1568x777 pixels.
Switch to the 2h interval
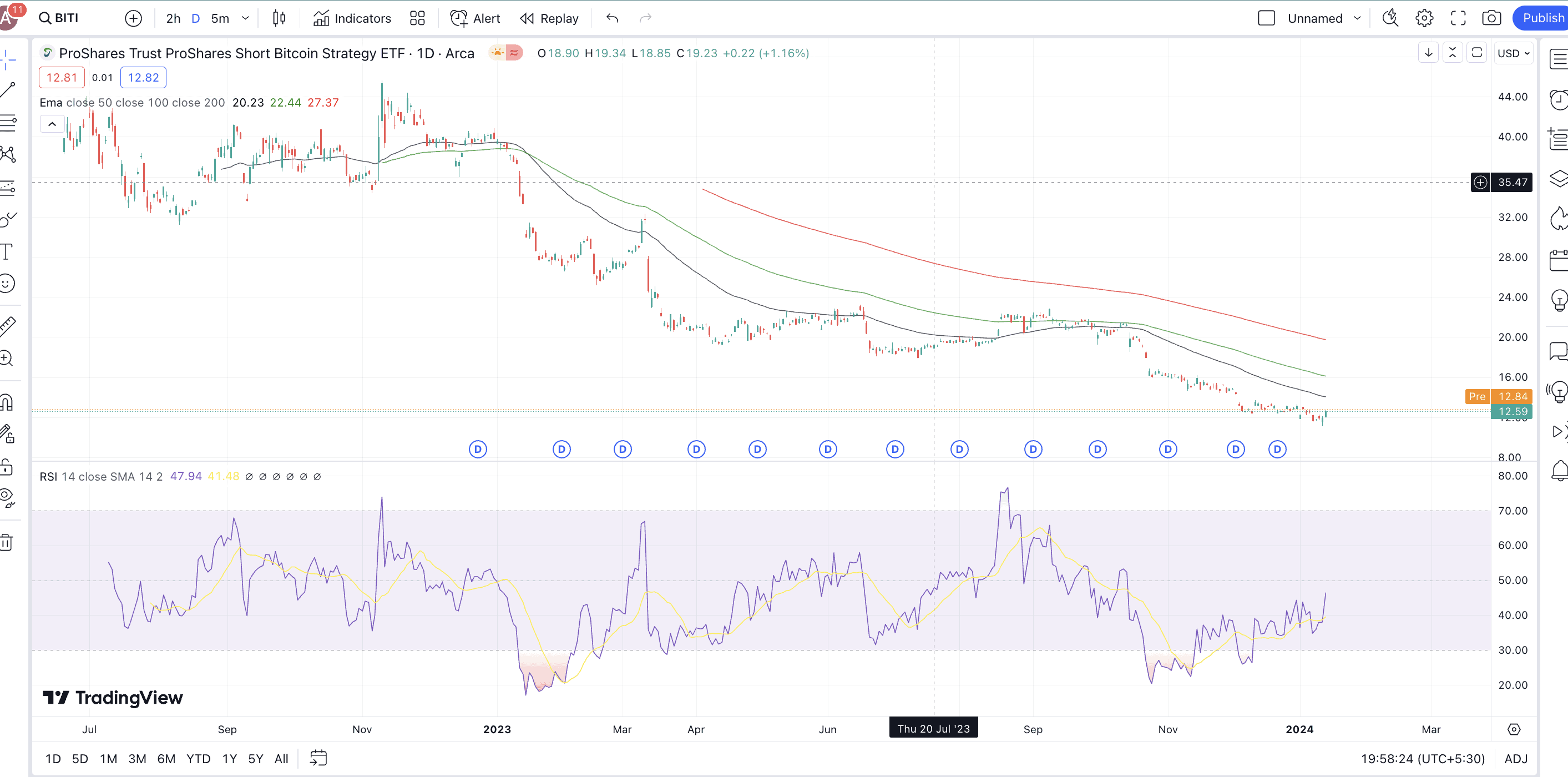pos(173,18)
